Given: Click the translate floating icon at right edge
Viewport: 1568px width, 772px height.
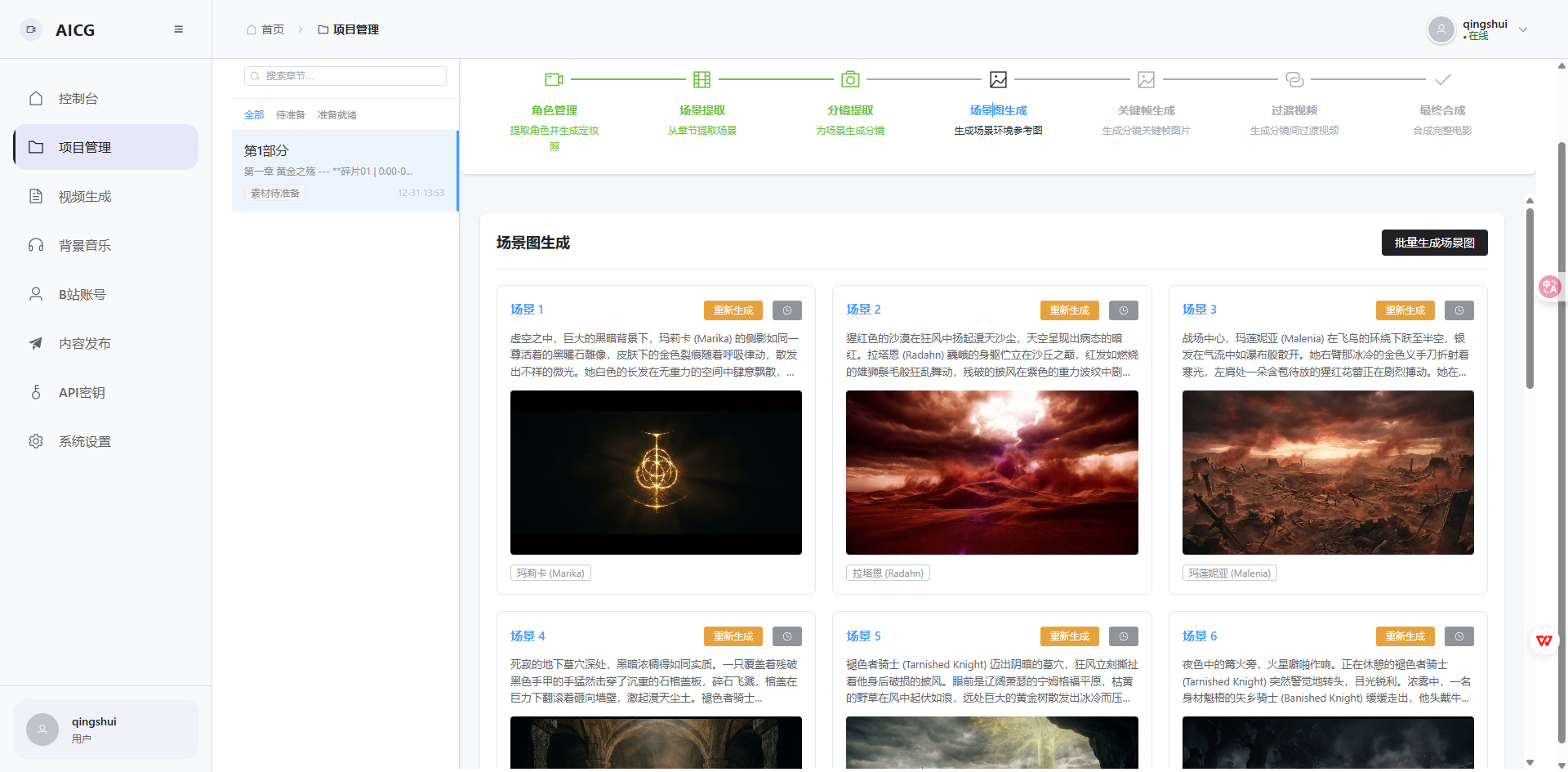Looking at the screenshot, I should (1549, 287).
